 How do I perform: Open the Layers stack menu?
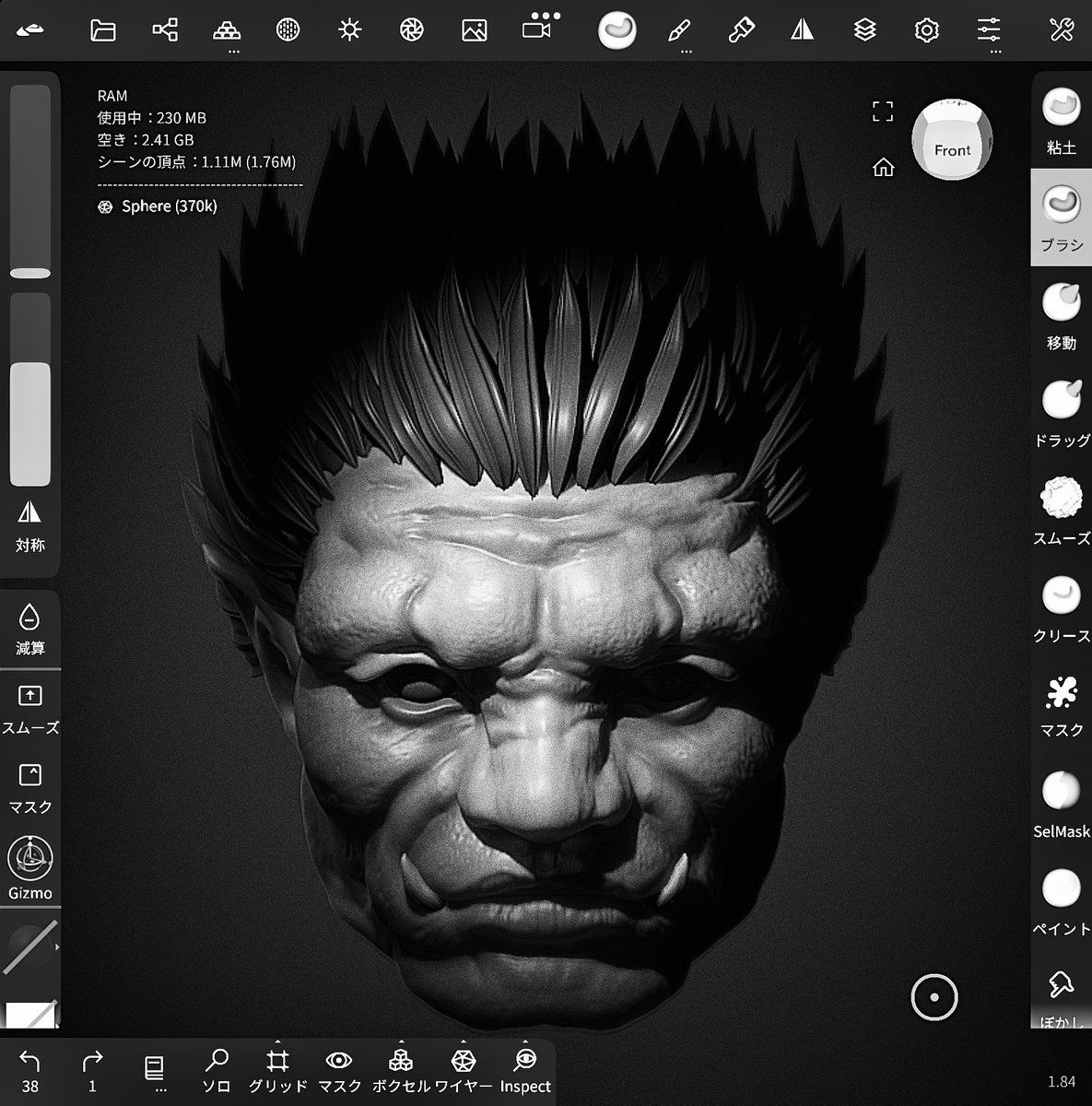(x=864, y=30)
